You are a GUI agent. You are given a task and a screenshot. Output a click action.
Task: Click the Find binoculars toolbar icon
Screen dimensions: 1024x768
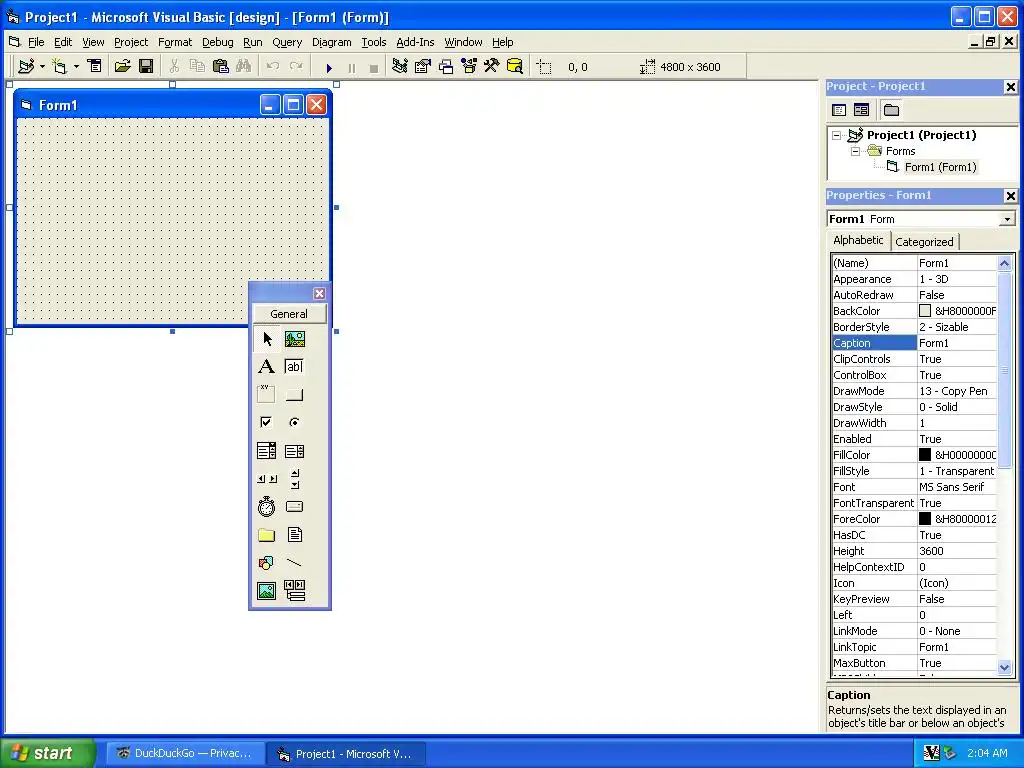coord(244,66)
